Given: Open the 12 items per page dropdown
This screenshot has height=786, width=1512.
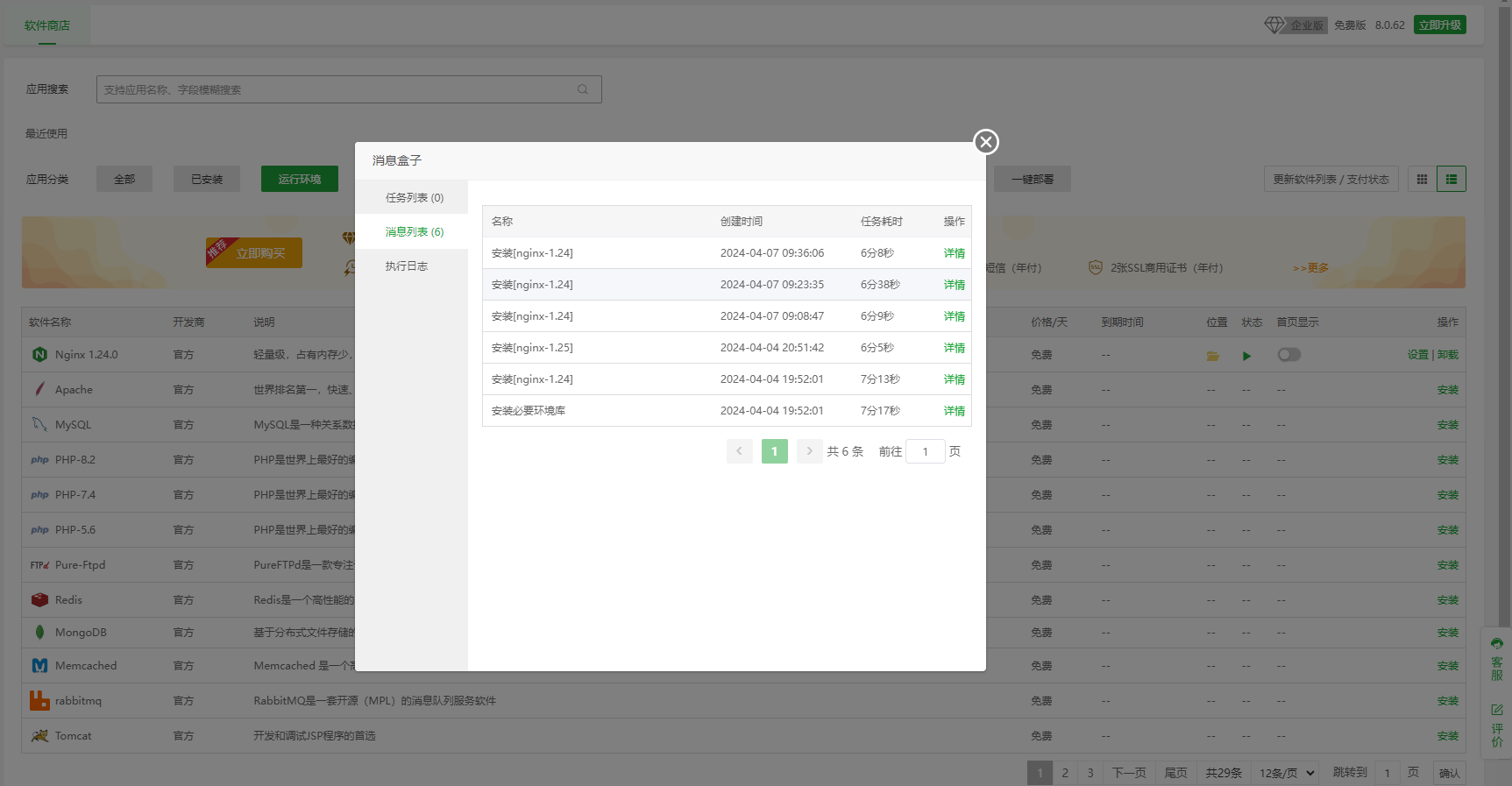Looking at the screenshot, I should pos(1286,773).
